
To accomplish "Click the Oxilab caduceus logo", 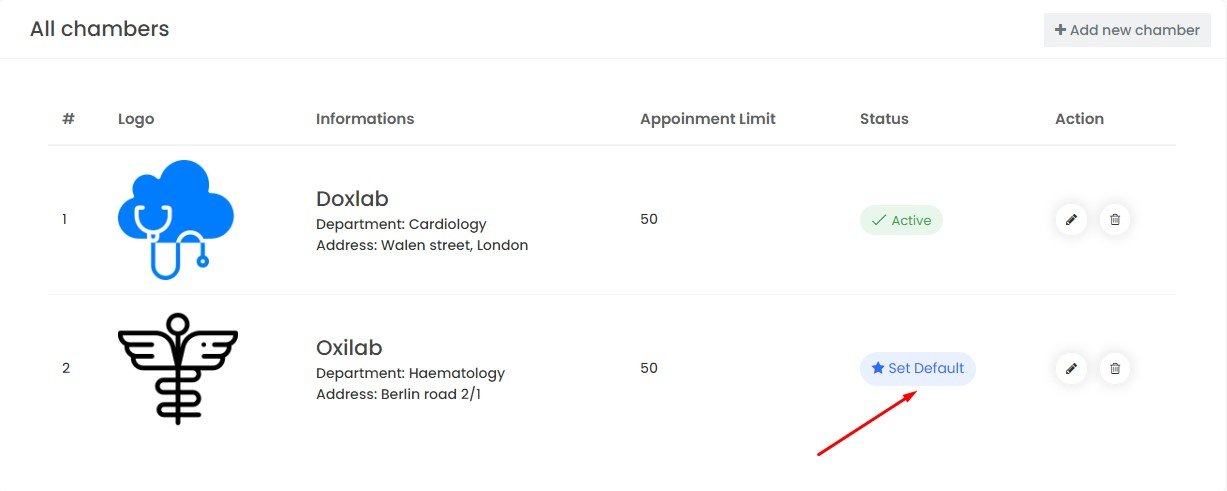I will tap(178, 368).
